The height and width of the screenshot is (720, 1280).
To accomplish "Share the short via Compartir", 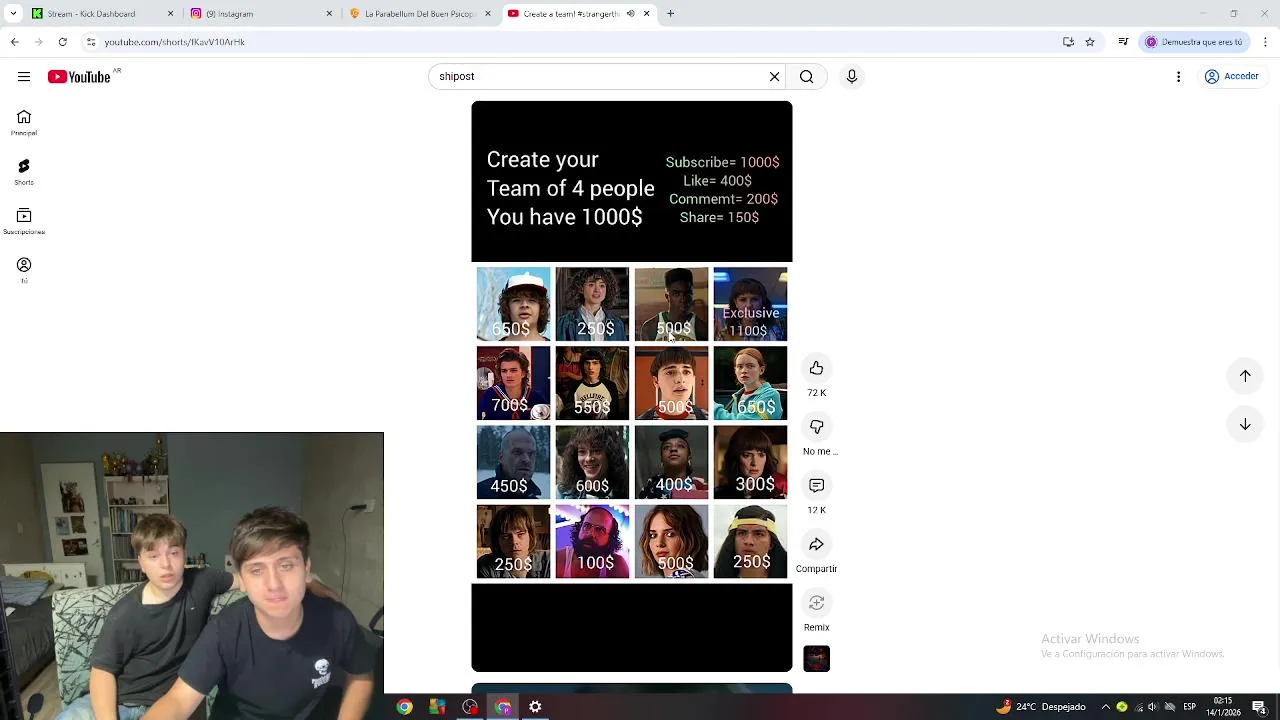I will pyautogui.click(x=816, y=544).
